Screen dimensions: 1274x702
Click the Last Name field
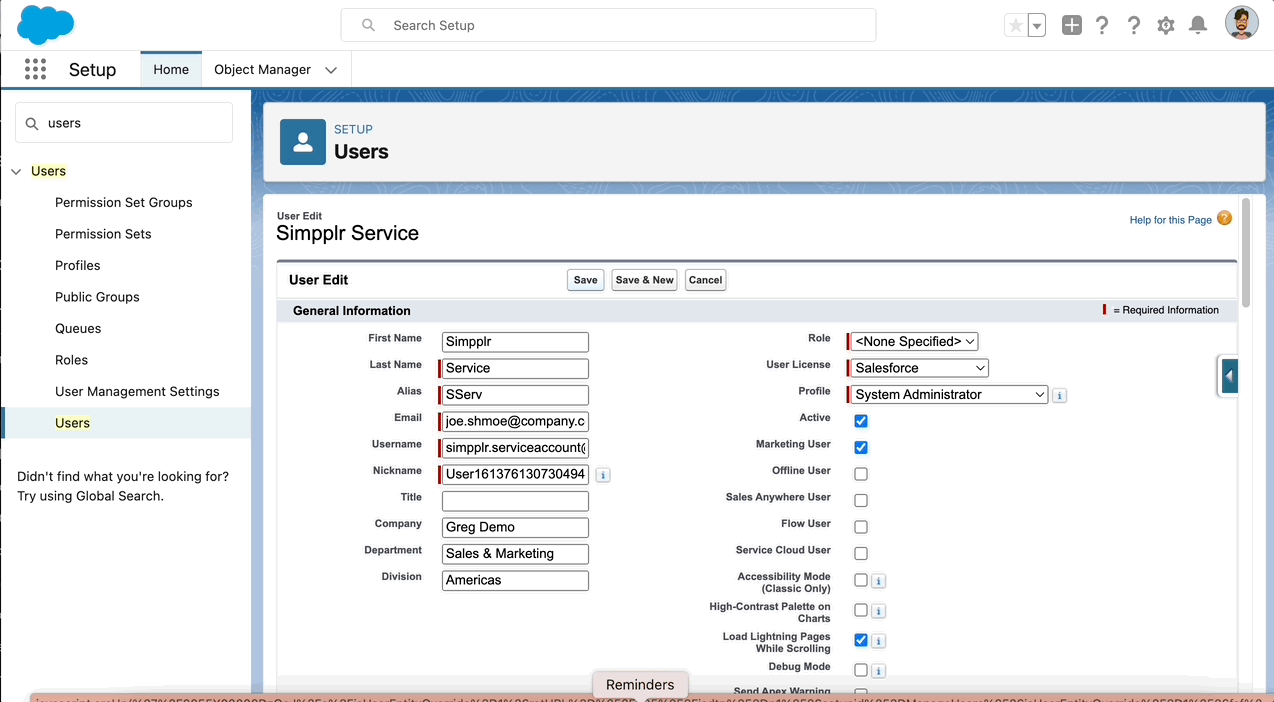click(515, 368)
